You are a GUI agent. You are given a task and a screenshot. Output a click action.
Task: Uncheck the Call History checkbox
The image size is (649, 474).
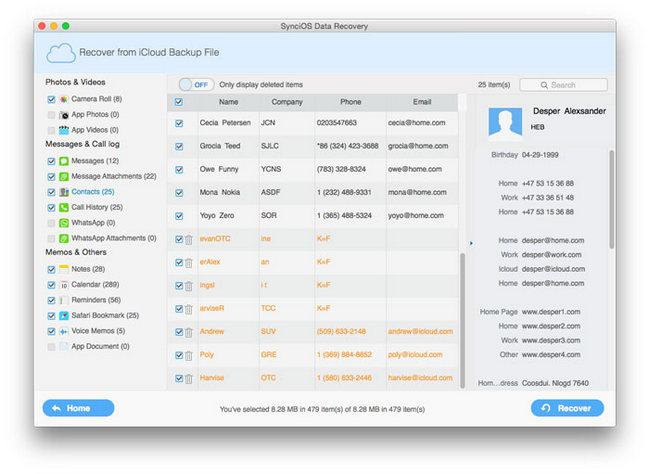point(51,207)
